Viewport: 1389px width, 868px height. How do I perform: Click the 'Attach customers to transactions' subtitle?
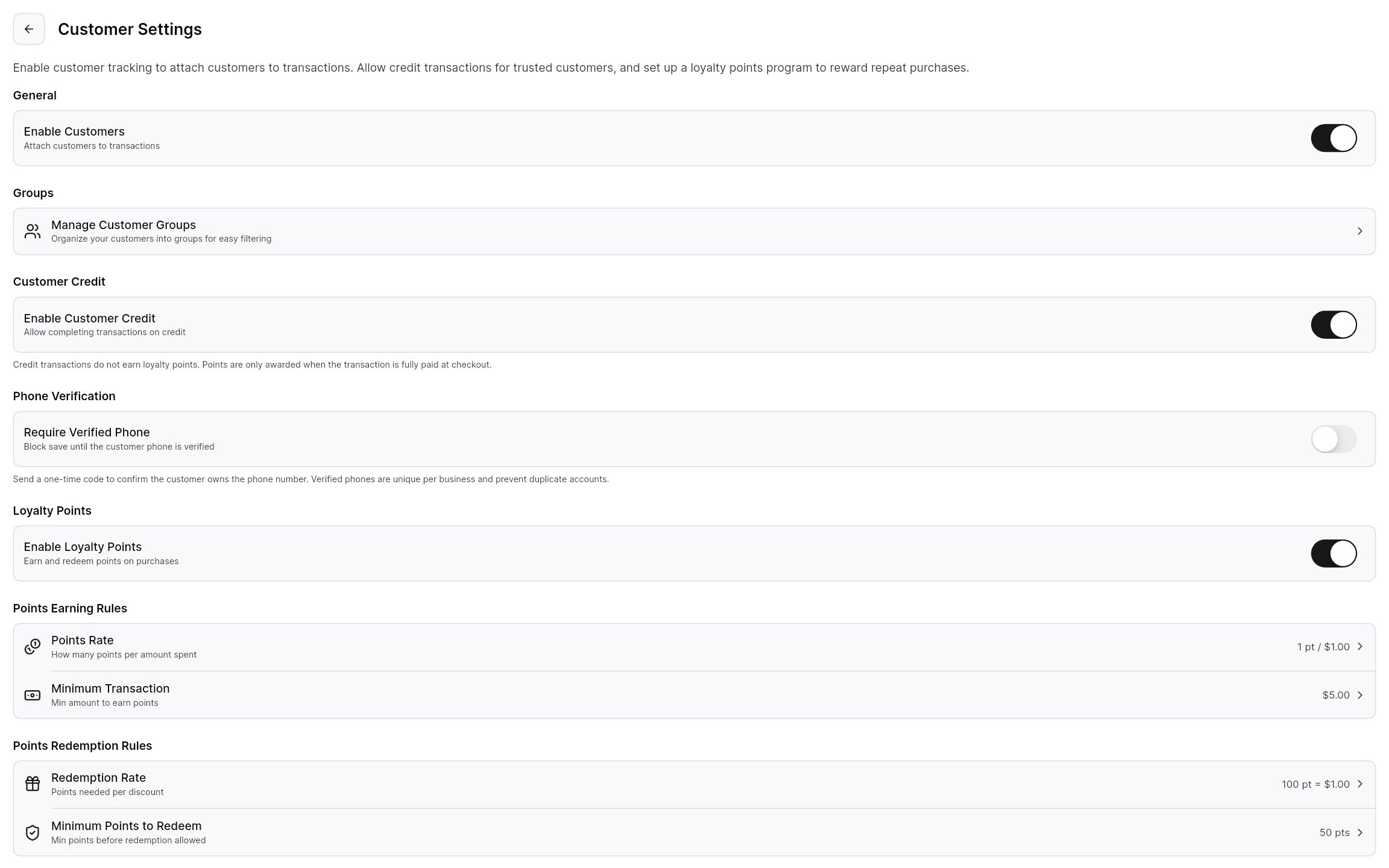(x=92, y=146)
